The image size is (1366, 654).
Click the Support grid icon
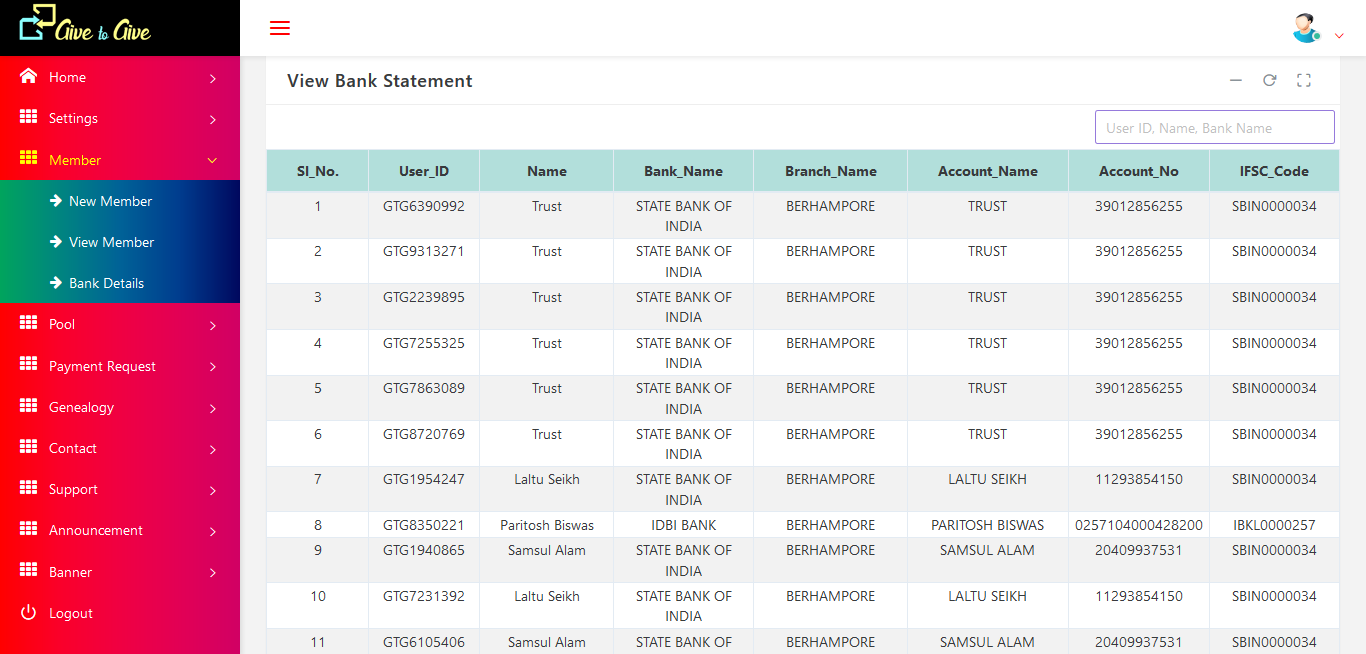[x=28, y=488]
